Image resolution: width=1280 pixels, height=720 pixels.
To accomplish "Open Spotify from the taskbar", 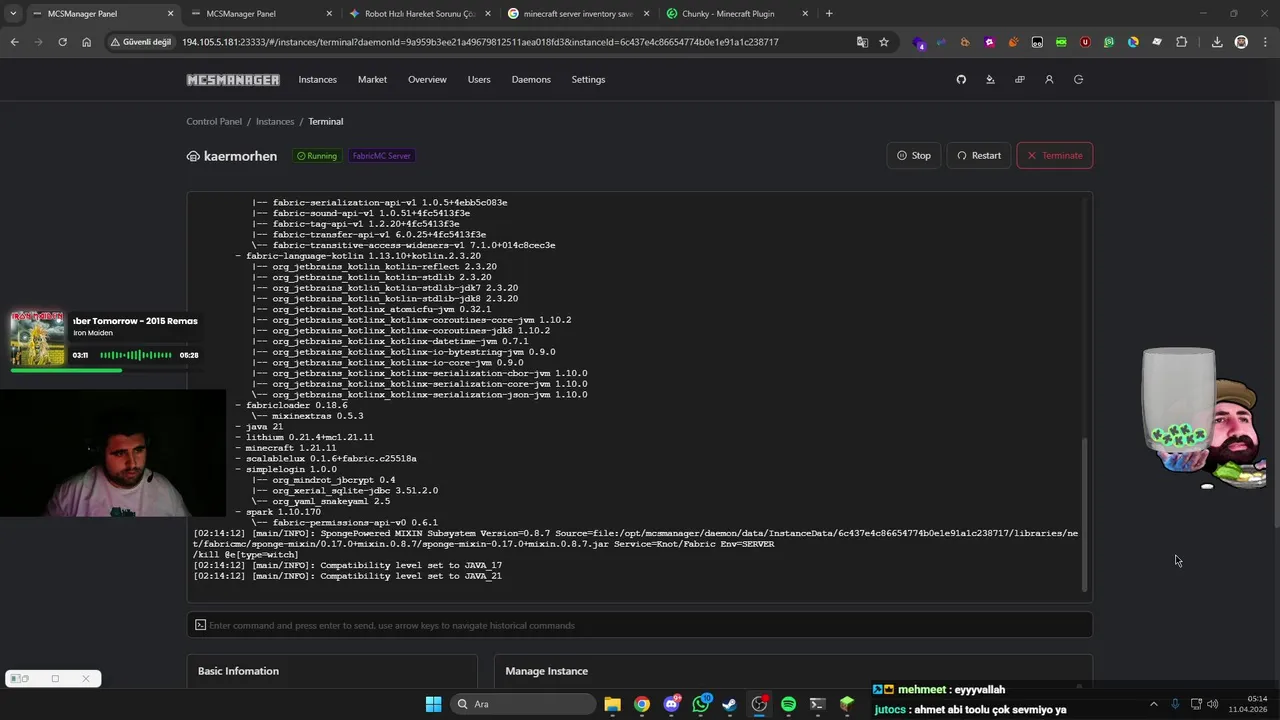I will [788, 704].
